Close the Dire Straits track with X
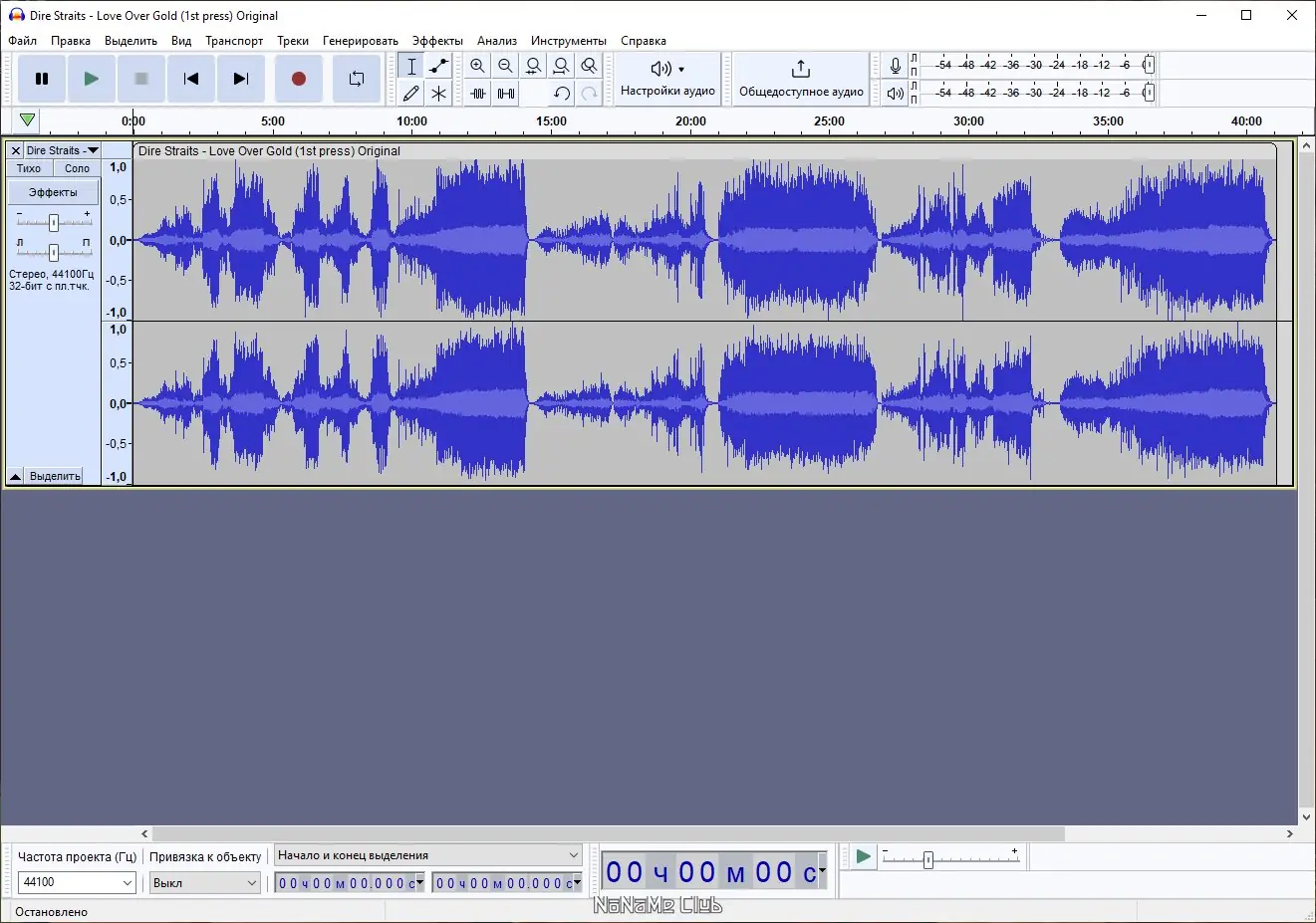 click(15, 150)
